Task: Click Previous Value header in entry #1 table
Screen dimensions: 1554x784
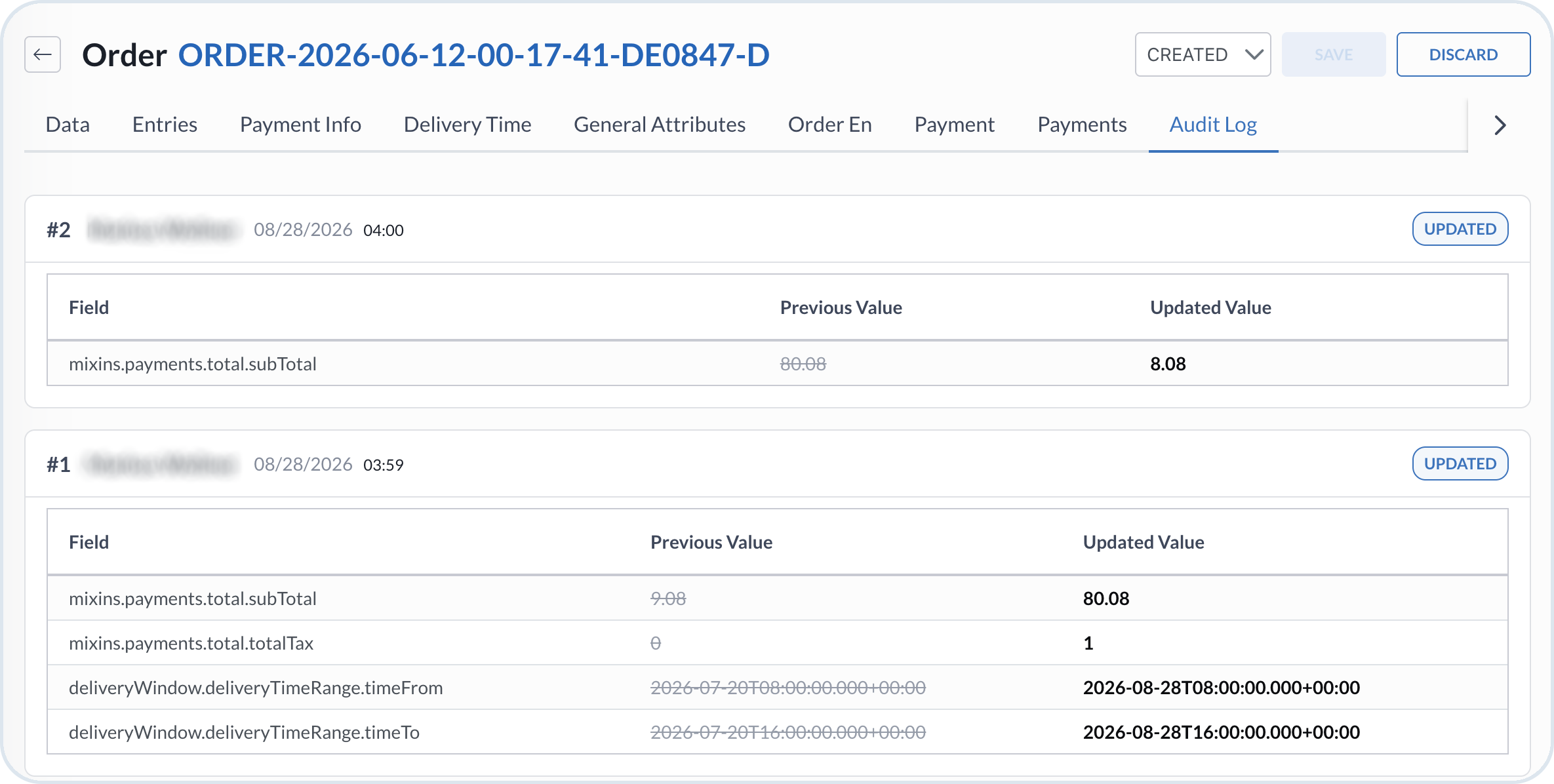Action: pyautogui.click(x=711, y=542)
